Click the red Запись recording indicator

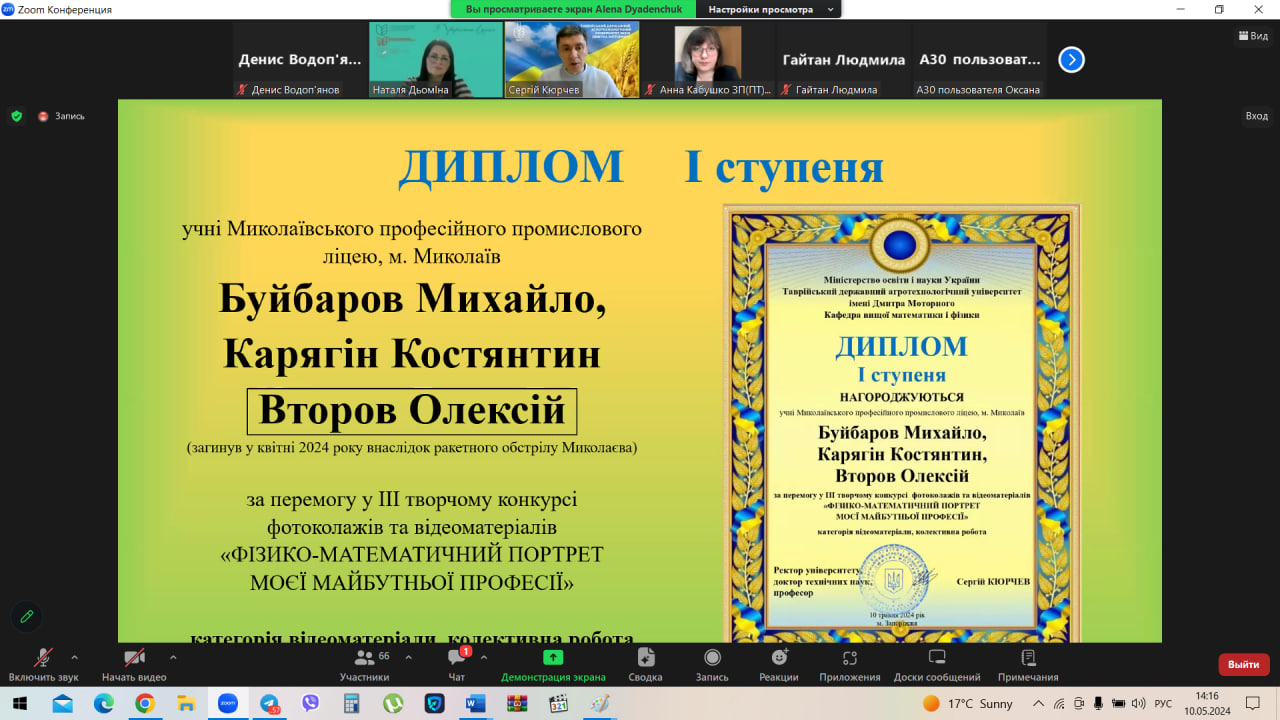click(x=61, y=116)
